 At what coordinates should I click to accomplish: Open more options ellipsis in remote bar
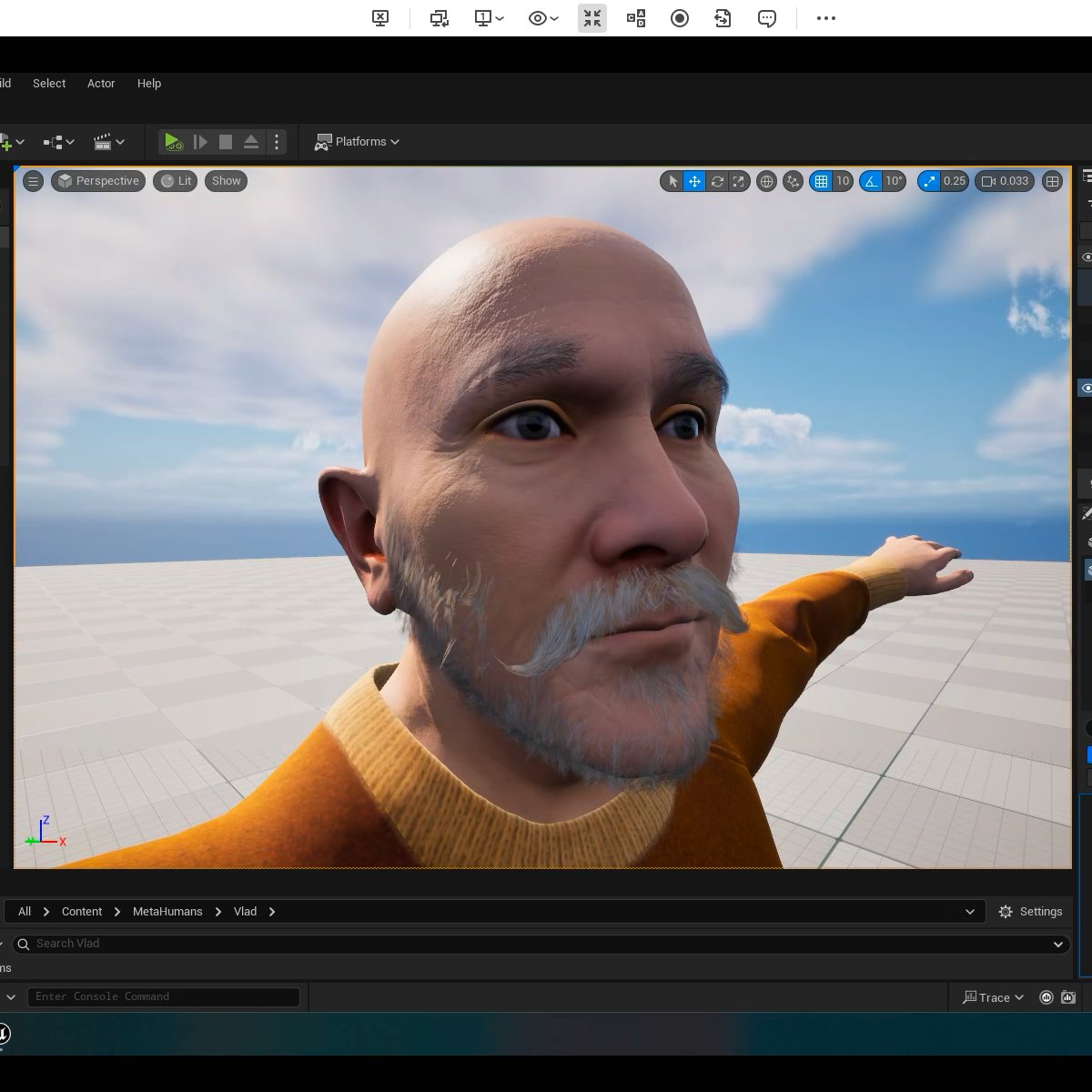click(826, 18)
